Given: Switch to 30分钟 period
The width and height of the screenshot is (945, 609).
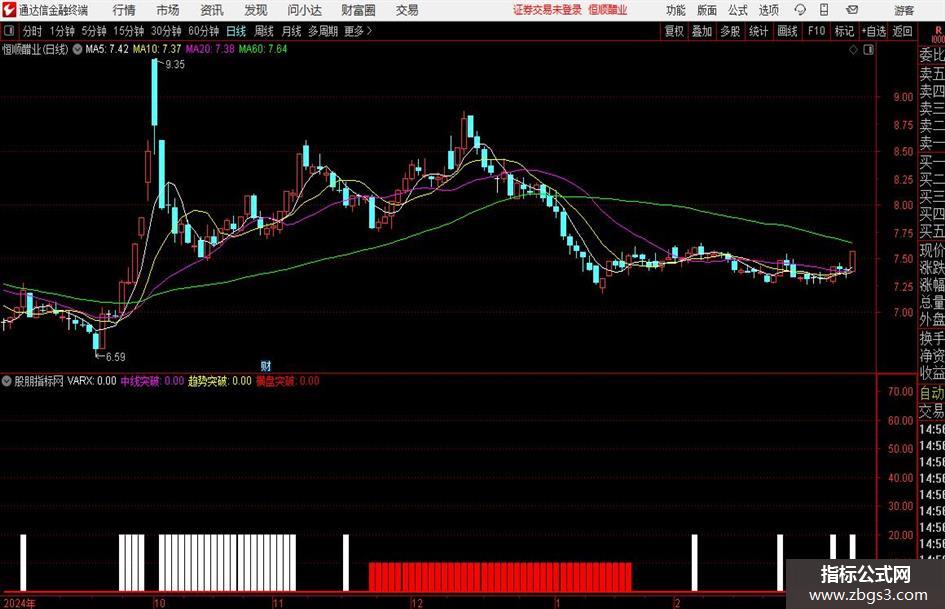Looking at the screenshot, I should pos(166,31).
